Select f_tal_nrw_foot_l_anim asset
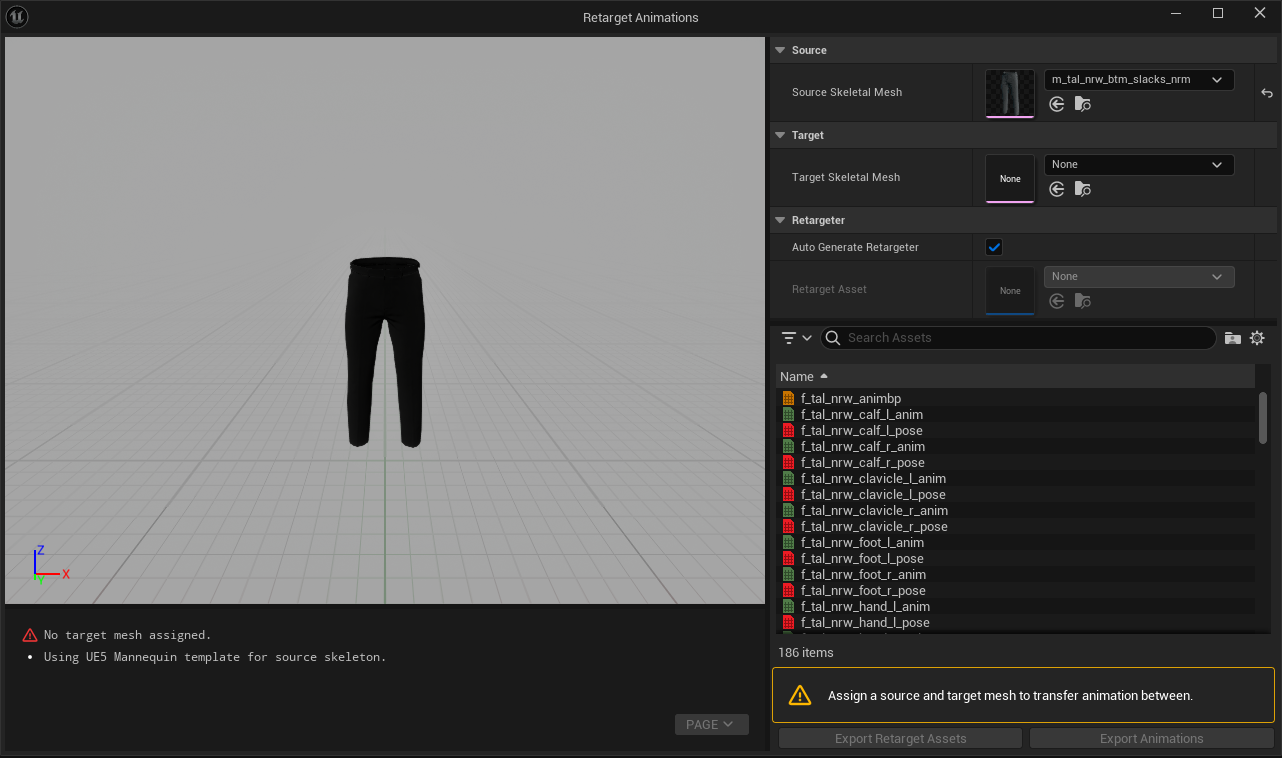 point(1015,543)
